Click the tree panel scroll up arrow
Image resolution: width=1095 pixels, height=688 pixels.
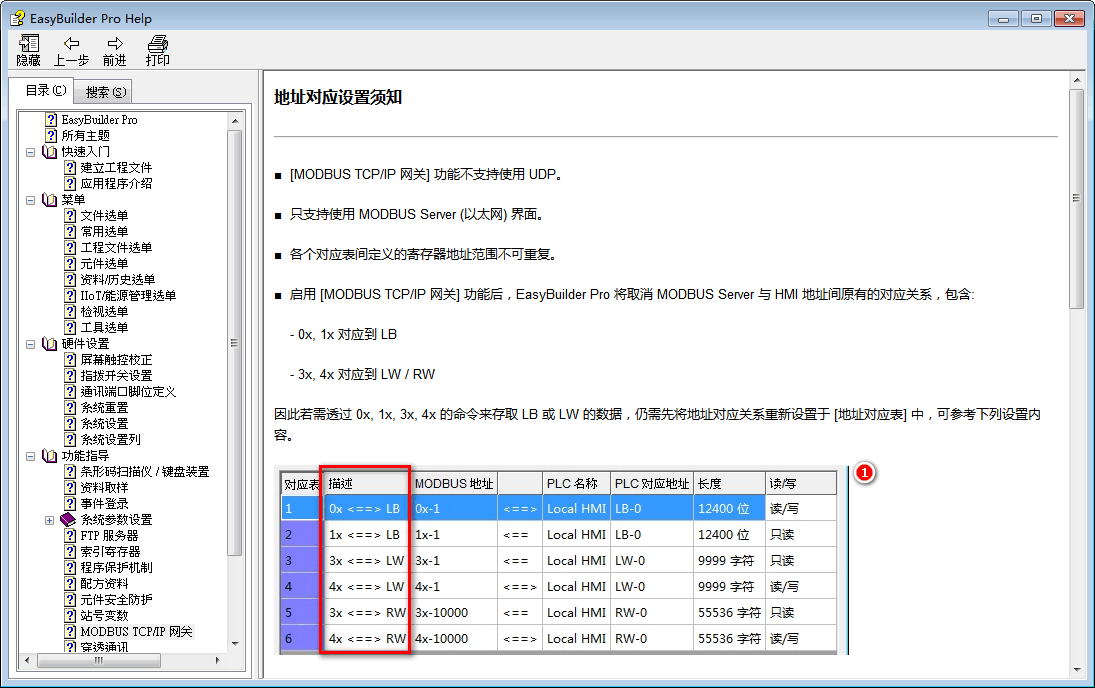[235, 120]
